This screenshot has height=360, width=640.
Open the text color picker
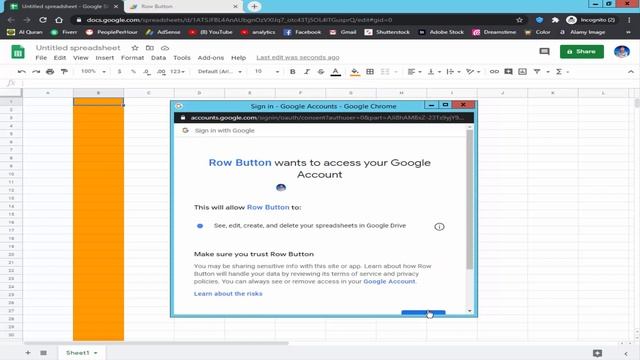click(336, 72)
